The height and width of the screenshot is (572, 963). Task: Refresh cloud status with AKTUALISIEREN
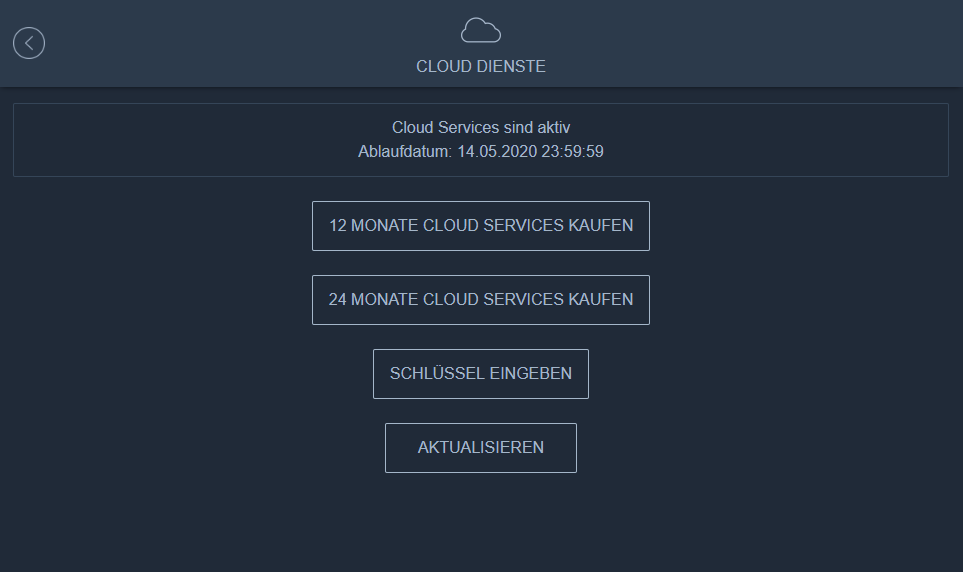click(480, 448)
